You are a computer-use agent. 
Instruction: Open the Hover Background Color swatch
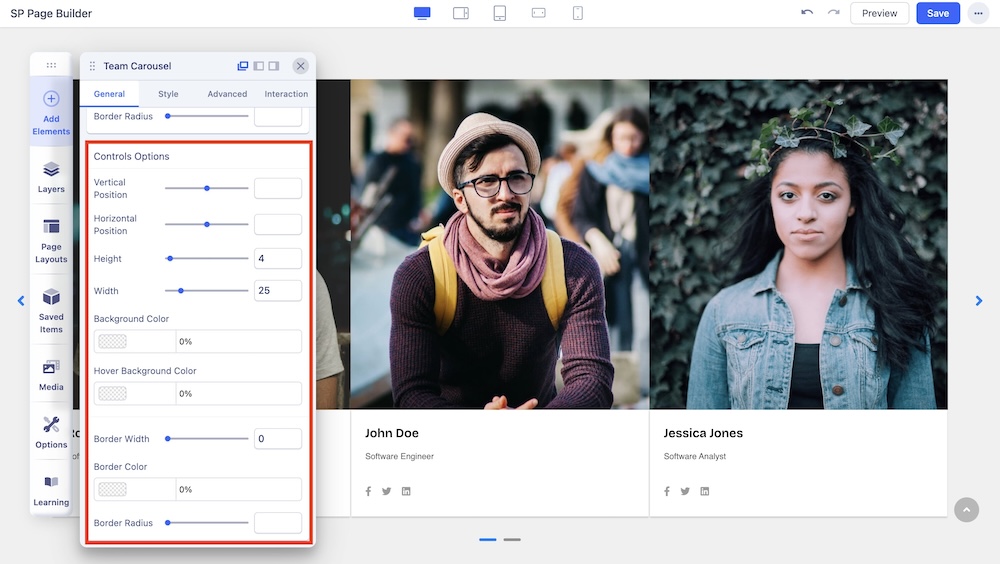pyautogui.click(x=113, y=394)
